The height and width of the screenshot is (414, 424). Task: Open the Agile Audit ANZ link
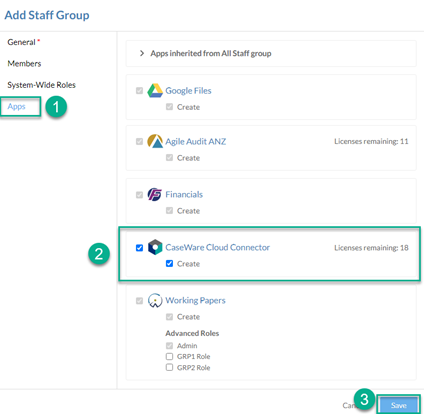[x=196, y=141]
